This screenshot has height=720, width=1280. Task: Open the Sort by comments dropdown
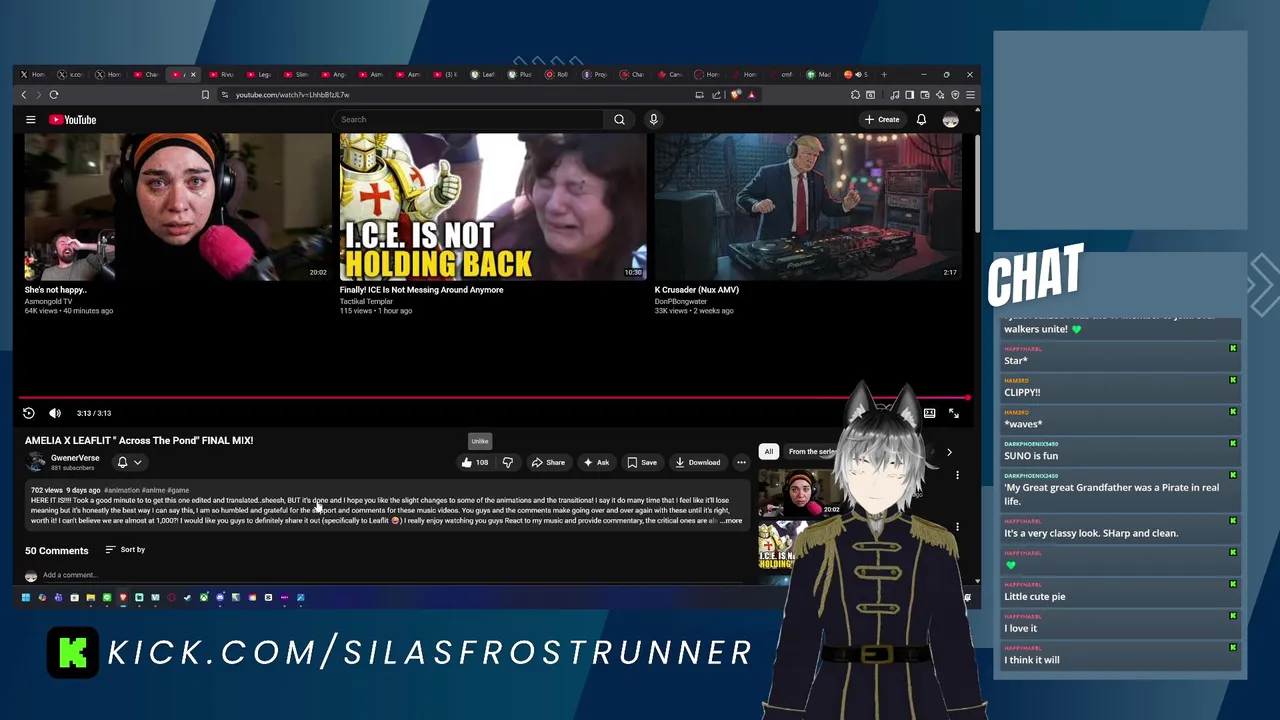click(x=126, y=550)
